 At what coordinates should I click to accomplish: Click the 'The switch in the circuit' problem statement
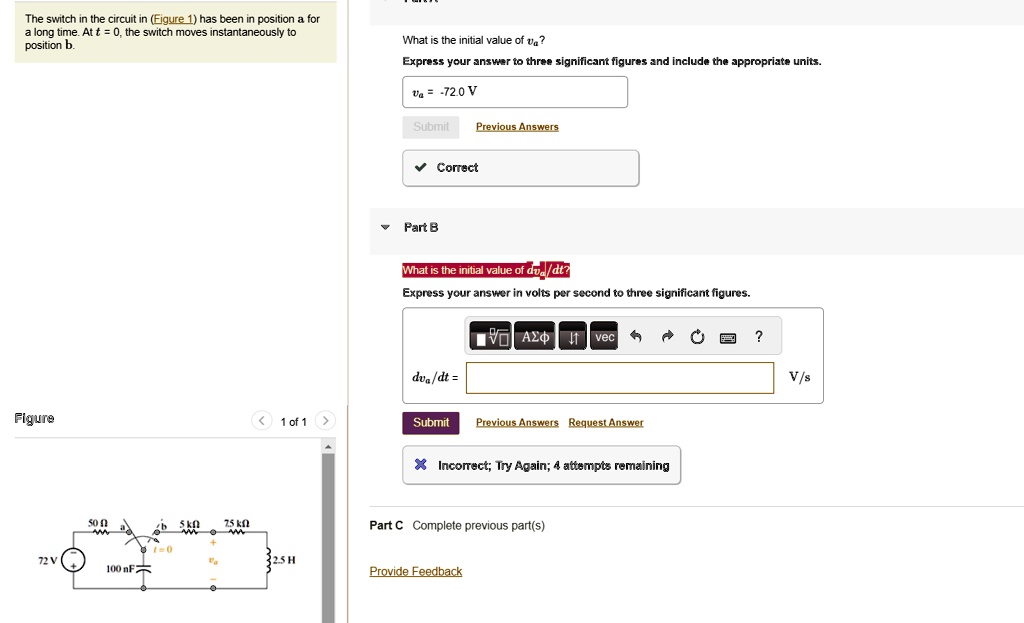click(x=173, y=32)
